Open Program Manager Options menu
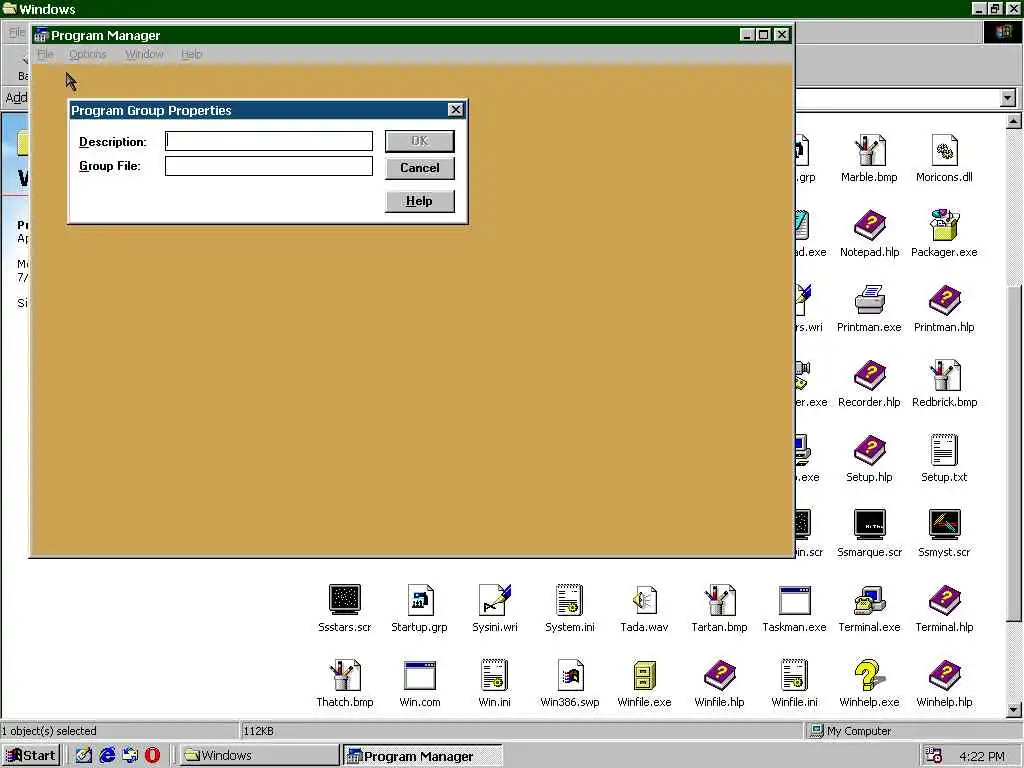 (x=88, y=54)
